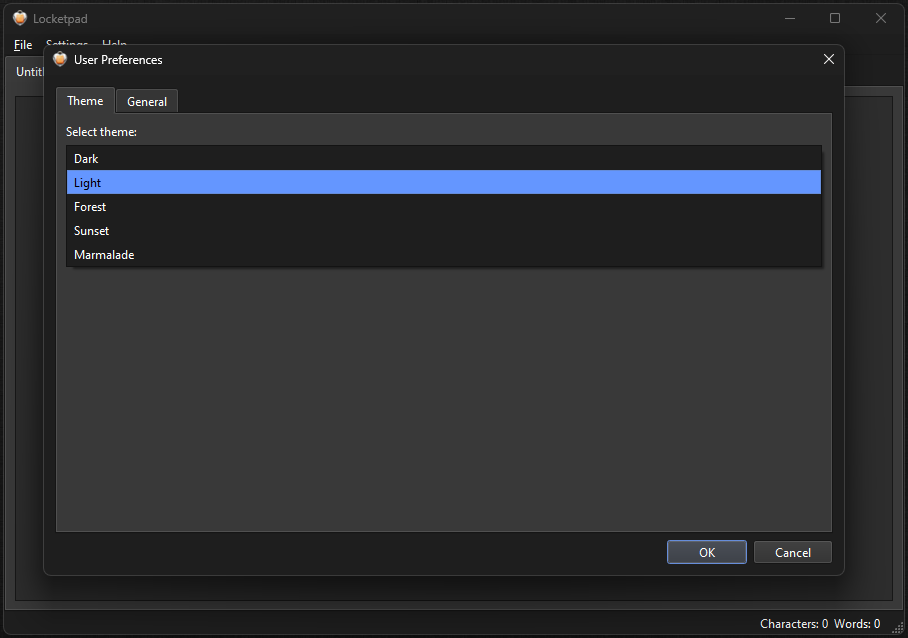Viewport: 908px width, 638px height.
Task: Select the Untitled document tab
Action: click(x=29, y=71)
